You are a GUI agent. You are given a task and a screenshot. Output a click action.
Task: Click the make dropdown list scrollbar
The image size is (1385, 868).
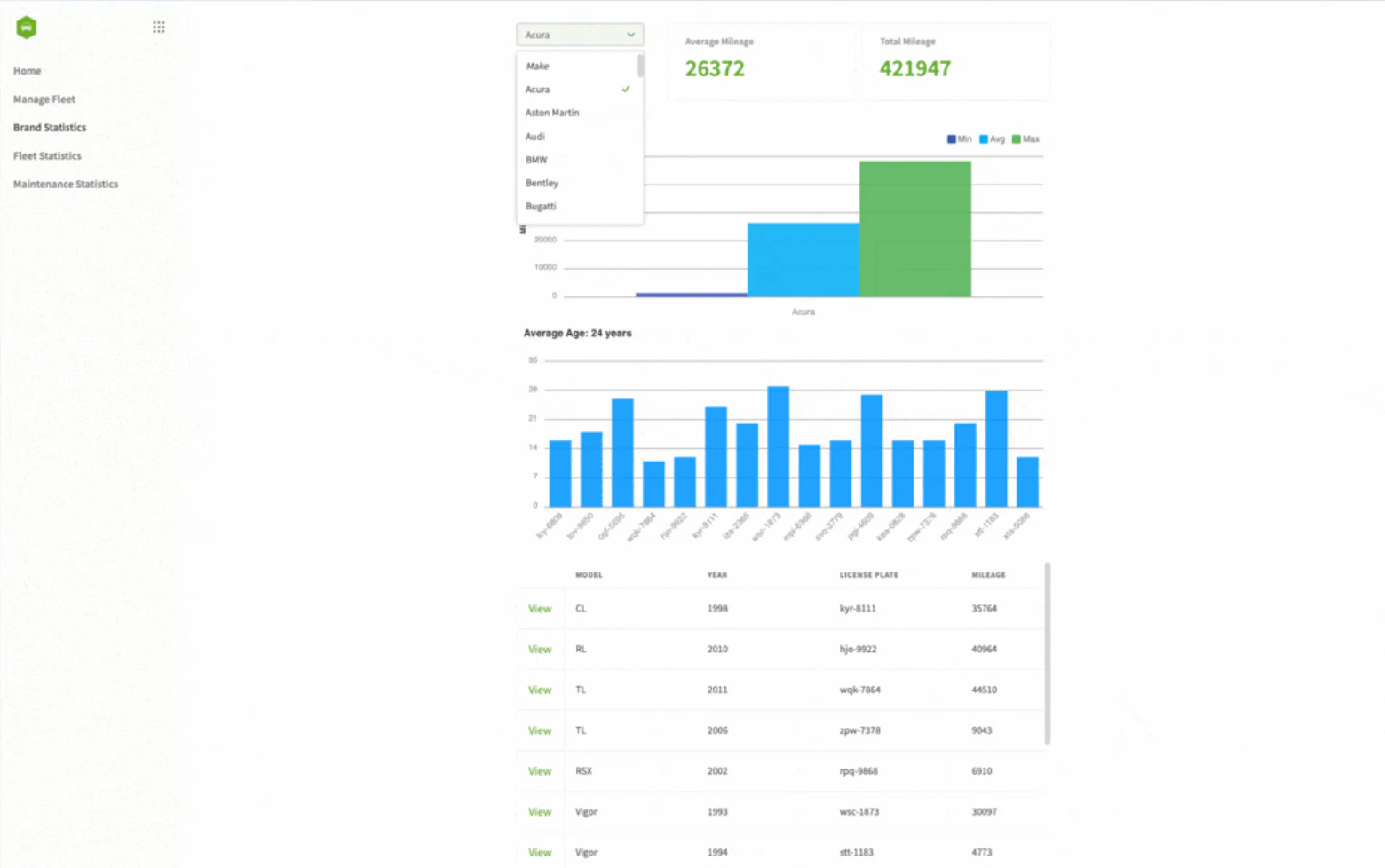640,66
